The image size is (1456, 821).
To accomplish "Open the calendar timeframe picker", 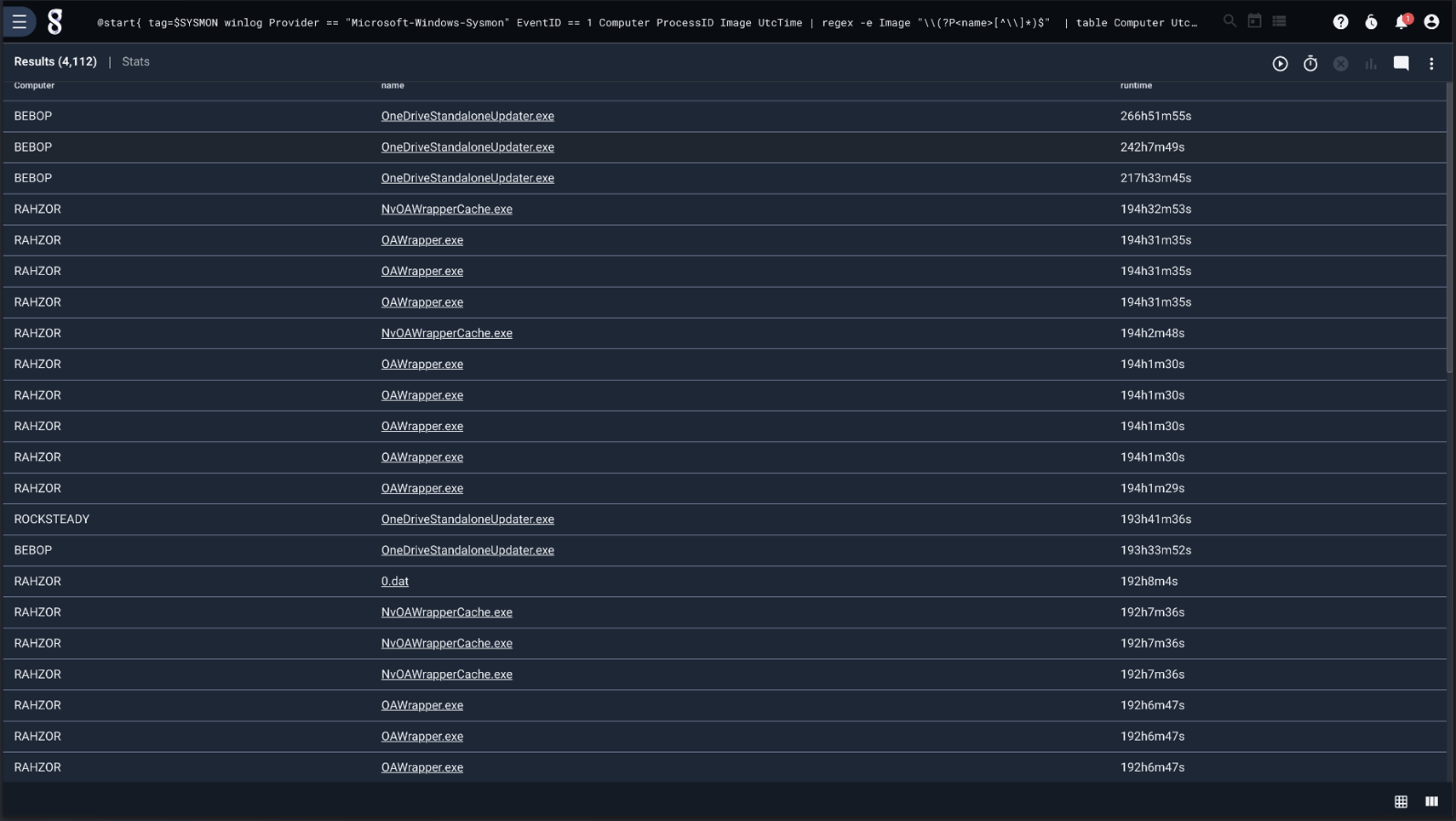I will click(1254, 21).
